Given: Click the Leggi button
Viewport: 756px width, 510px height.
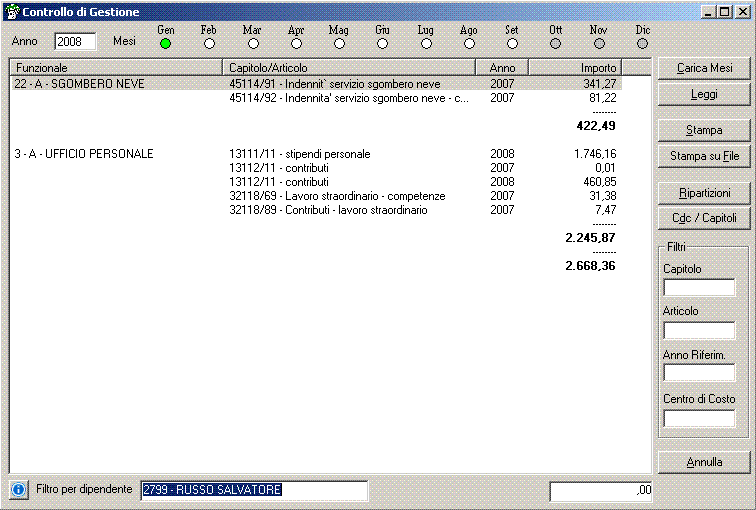Looking at the screenshot, I should (704, 95).
